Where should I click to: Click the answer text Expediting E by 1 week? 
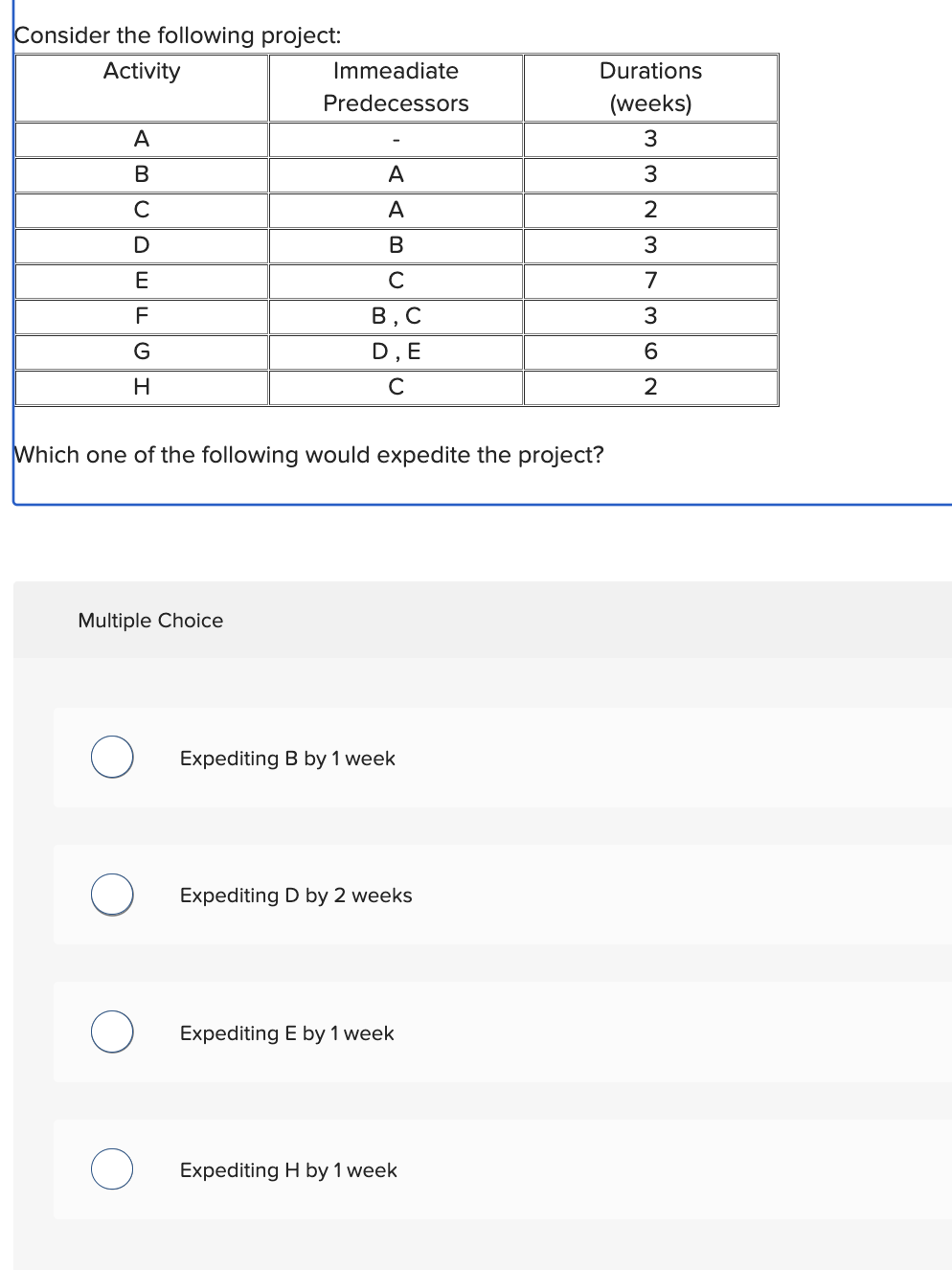click(285, 1033)
